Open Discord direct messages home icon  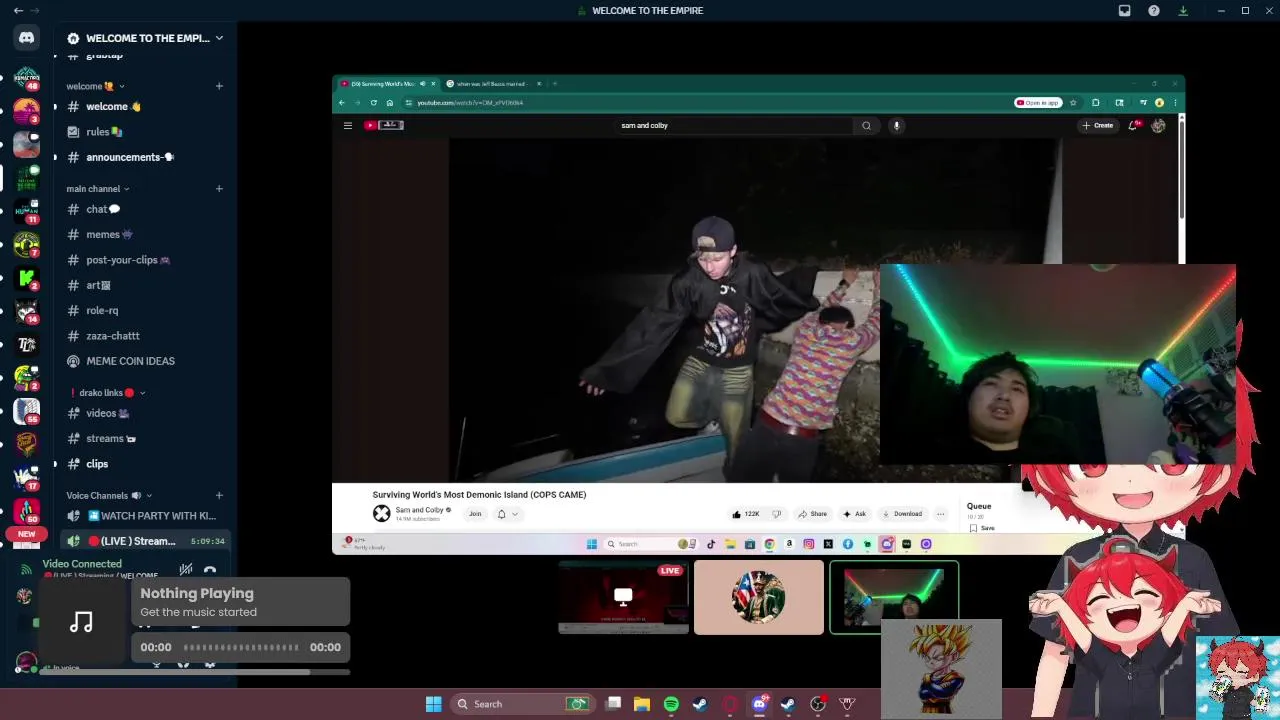[27, 38]
